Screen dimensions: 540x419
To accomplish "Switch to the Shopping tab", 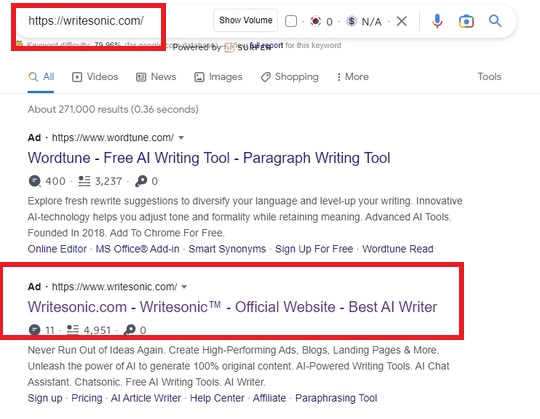I will [x=290, y=77].
